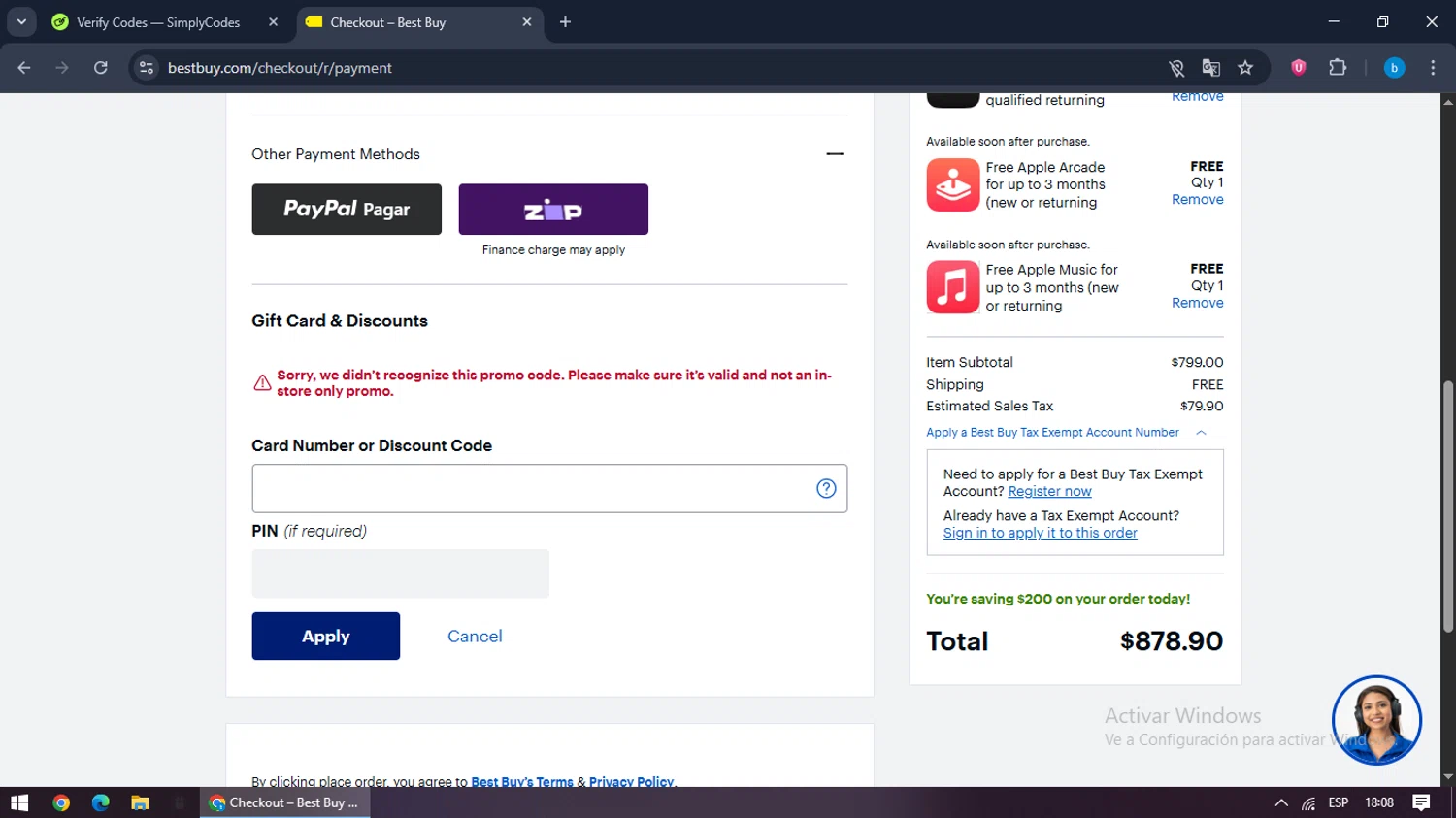This screenshot has width=1456, height=818.
Task: Open the Windows Start menu
Action: click(x=19, y=802)
